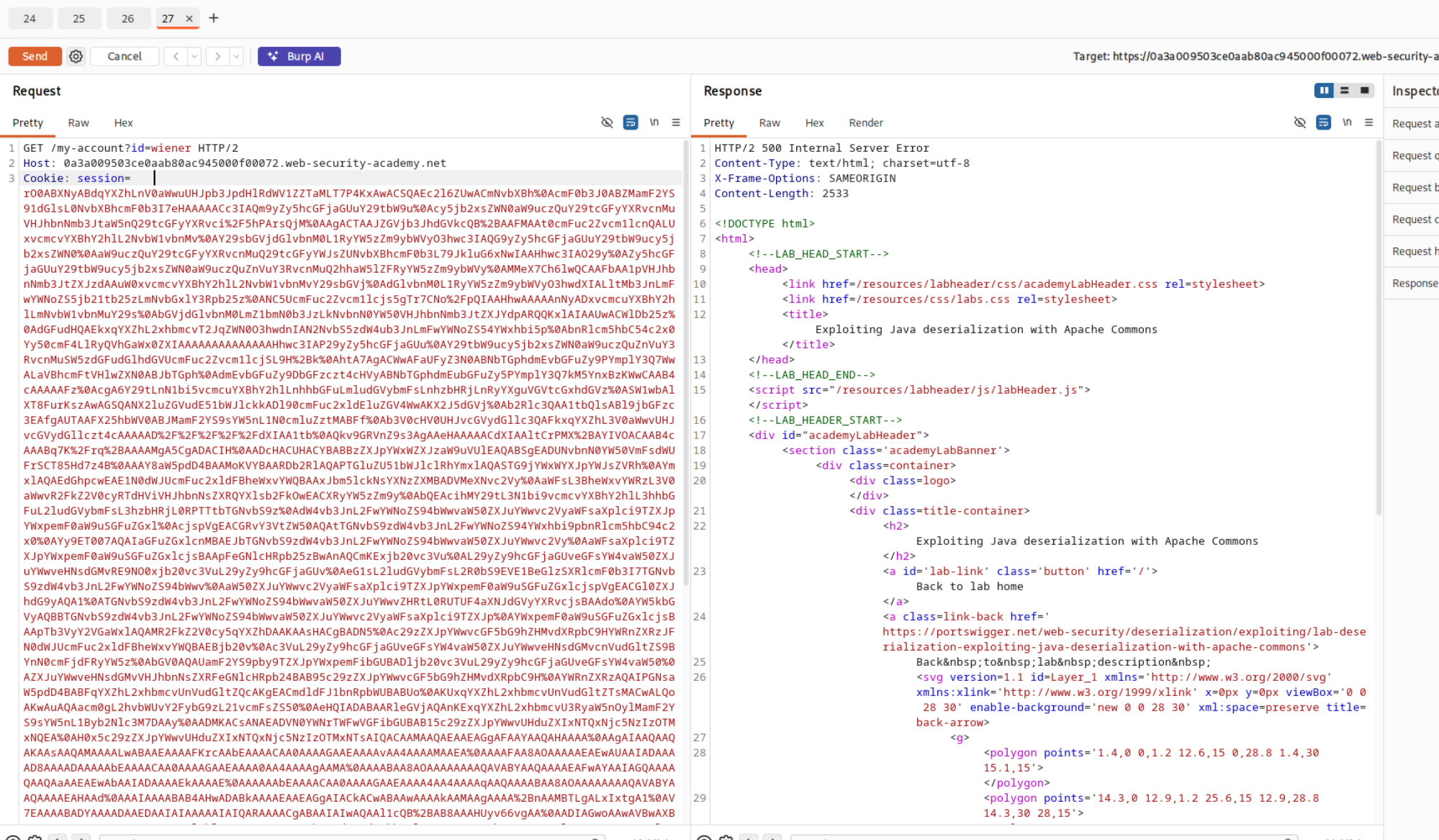Click the Inspector panel heading
The width and height of the screenshot is (1439, 840).
click(1415, 91)
